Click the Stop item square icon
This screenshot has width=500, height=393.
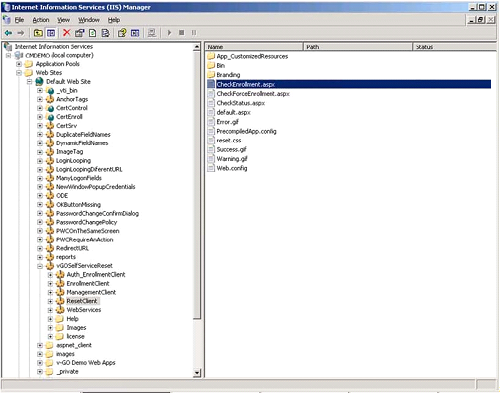(182, 33)
